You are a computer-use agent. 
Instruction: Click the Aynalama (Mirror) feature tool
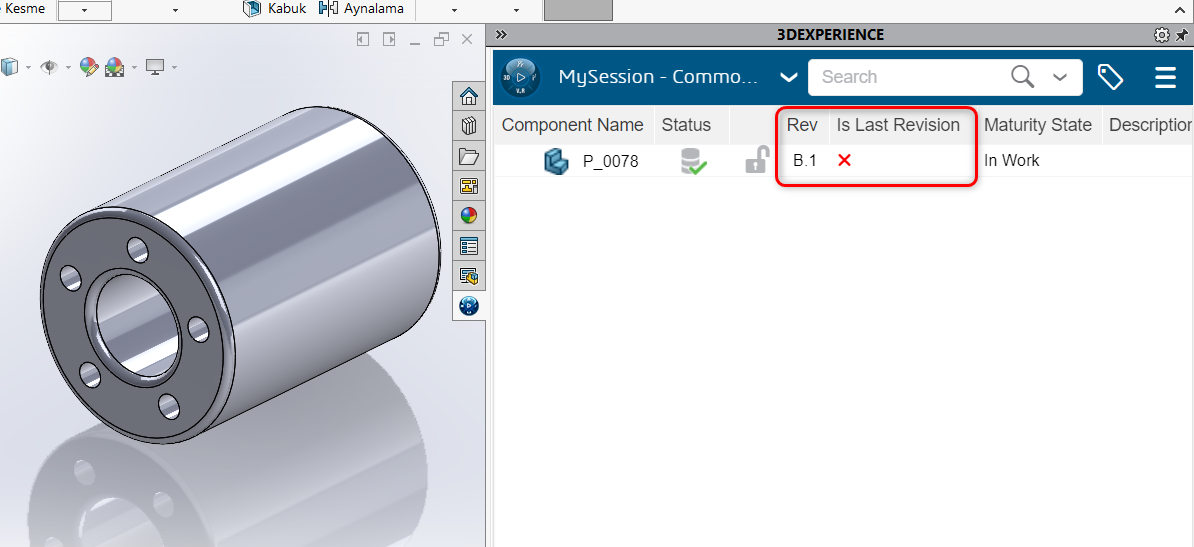point(362,9)
